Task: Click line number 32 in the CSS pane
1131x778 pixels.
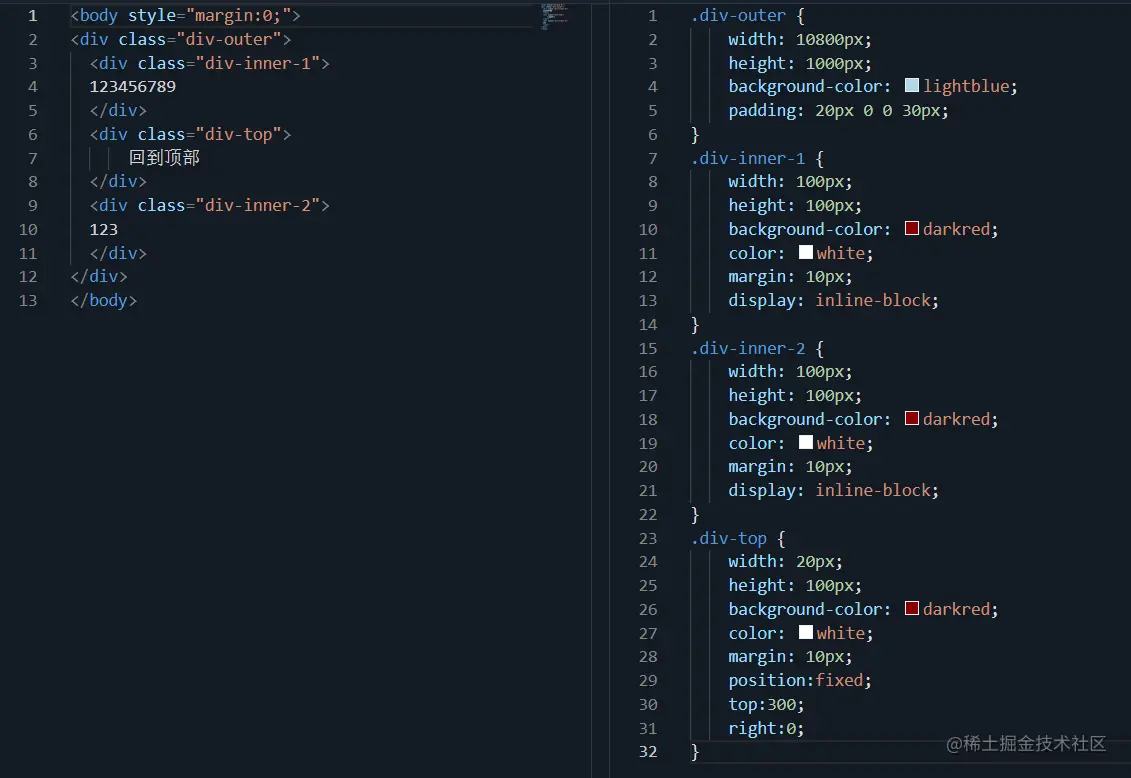Action: [648, 751]
